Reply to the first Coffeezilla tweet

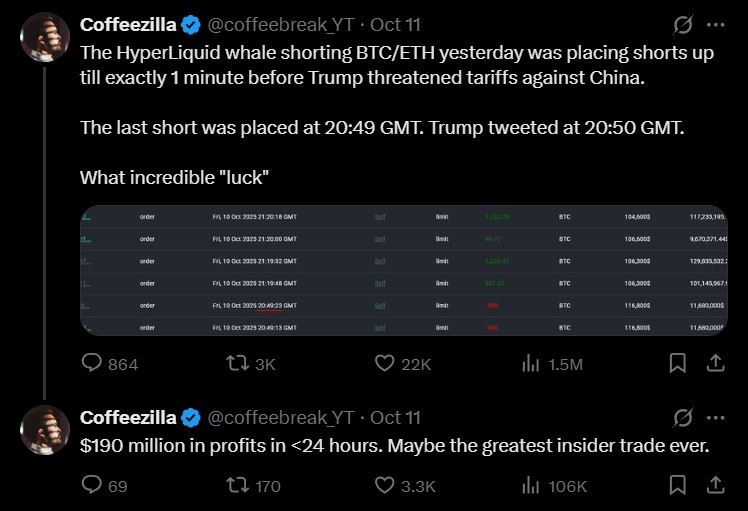point(93,364)
